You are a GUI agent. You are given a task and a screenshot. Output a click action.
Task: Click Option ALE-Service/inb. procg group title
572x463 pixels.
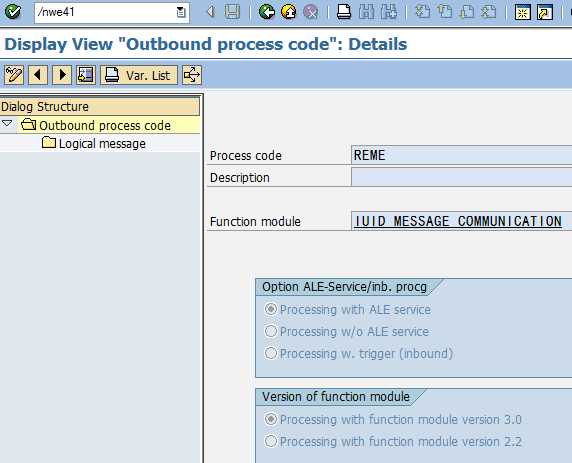coord(344,287)
